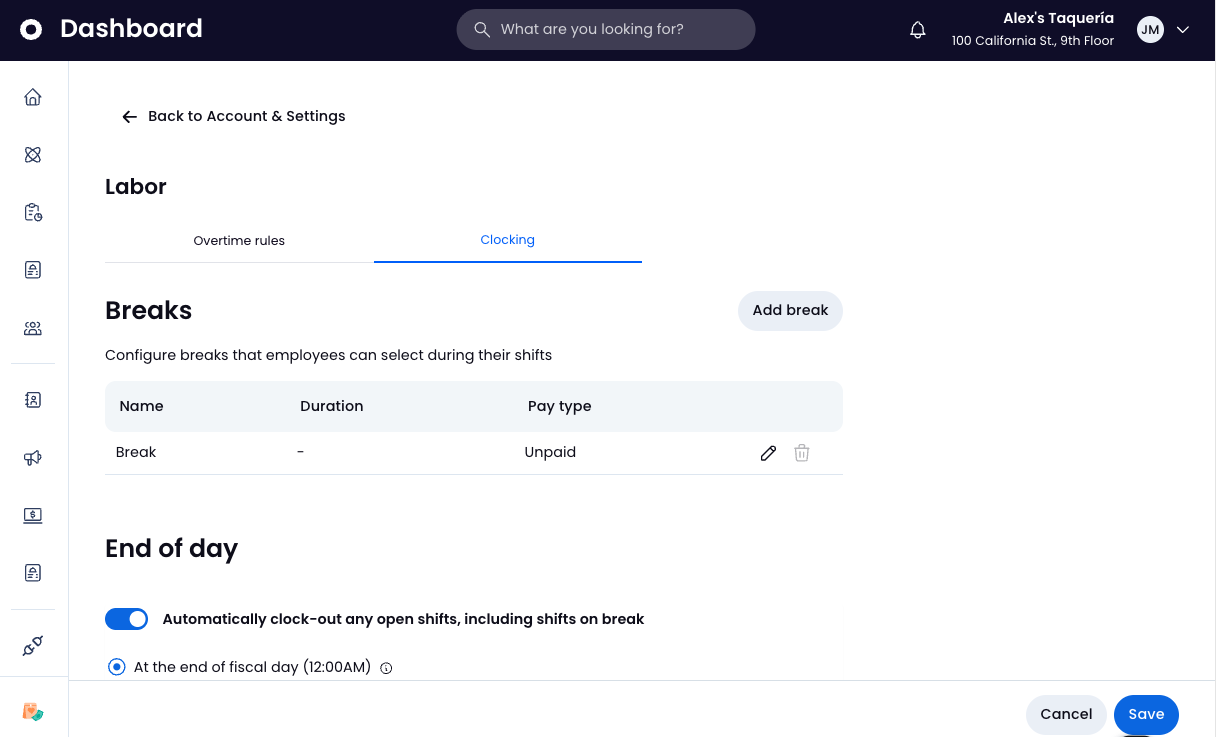
Task: Click the Add break button
Action: pyautogui.click(x=790, y=310)
